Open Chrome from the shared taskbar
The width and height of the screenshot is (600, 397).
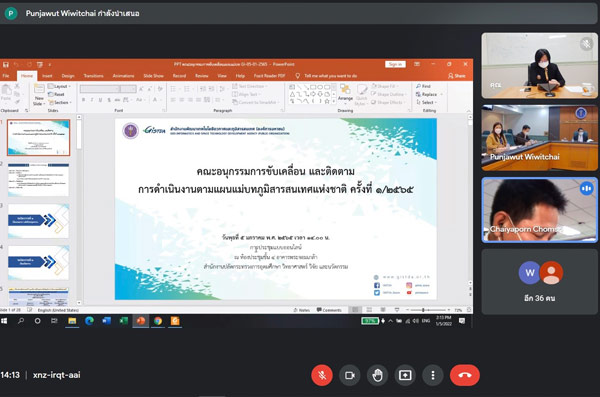(158, 321)
